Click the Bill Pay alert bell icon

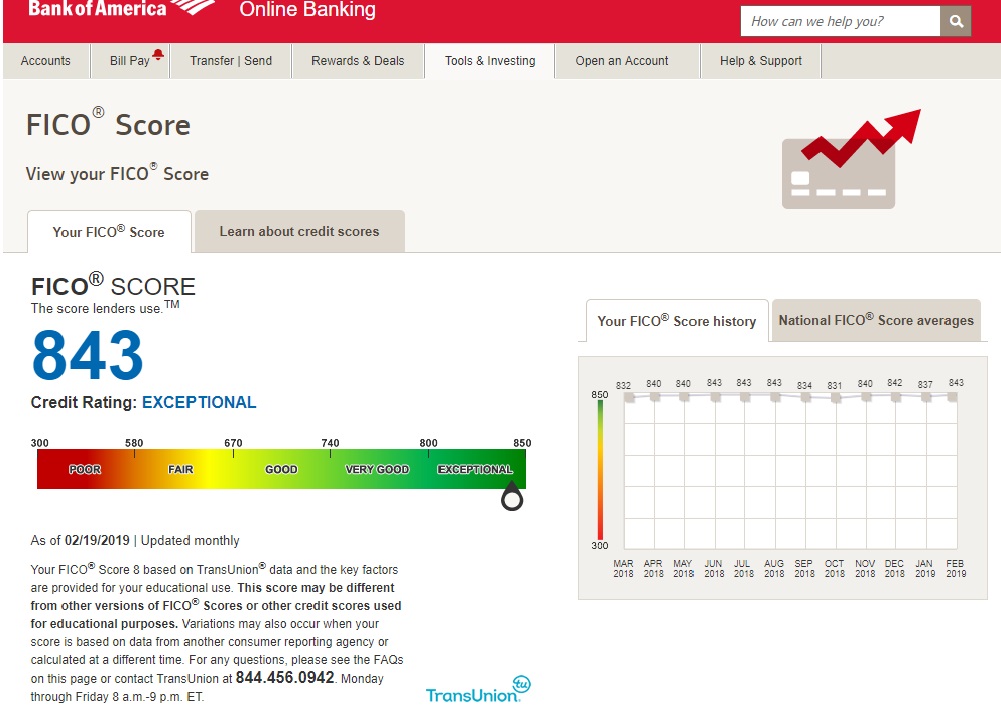tap(158, 54)
